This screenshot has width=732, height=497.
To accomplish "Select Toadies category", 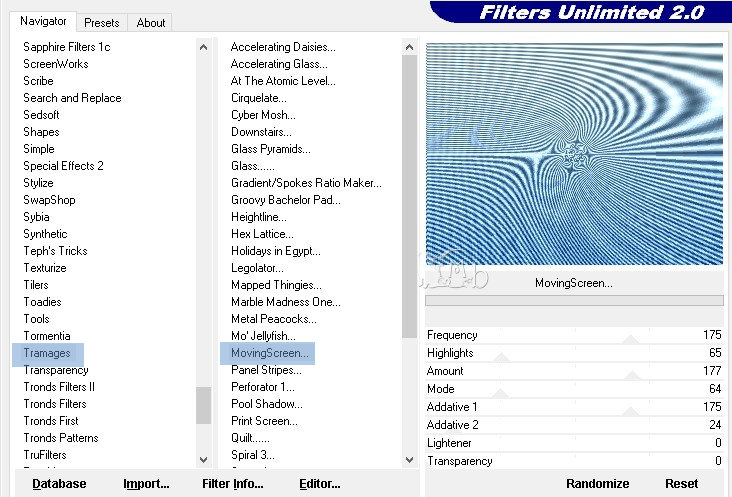I will tap(42, 302).
